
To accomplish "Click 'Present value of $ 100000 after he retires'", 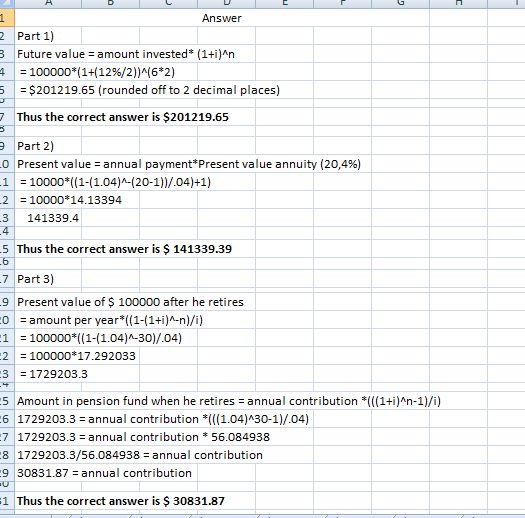I will click(130, 302).
